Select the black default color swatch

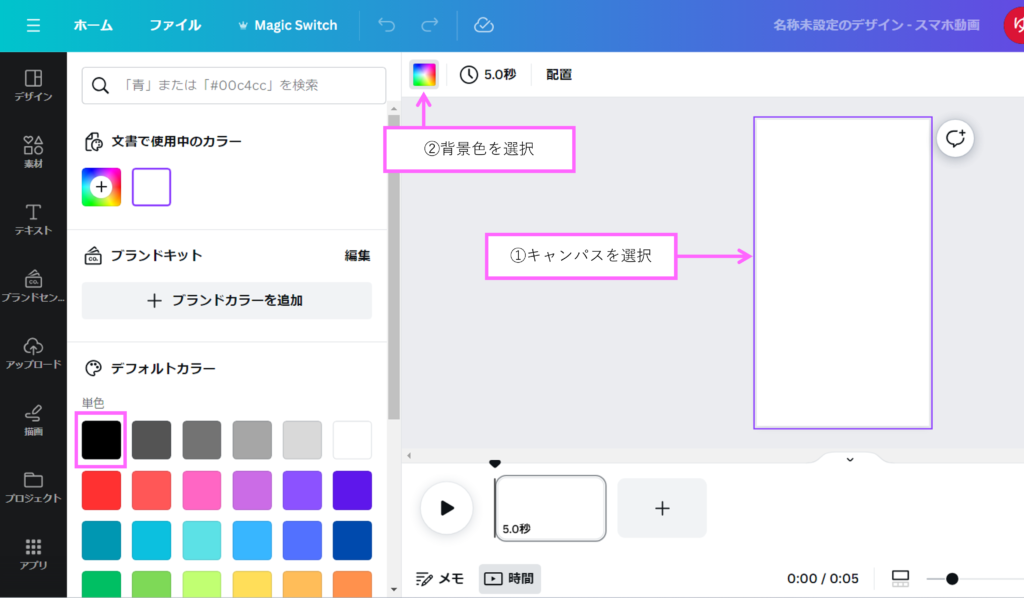click(x=101, y=440)
